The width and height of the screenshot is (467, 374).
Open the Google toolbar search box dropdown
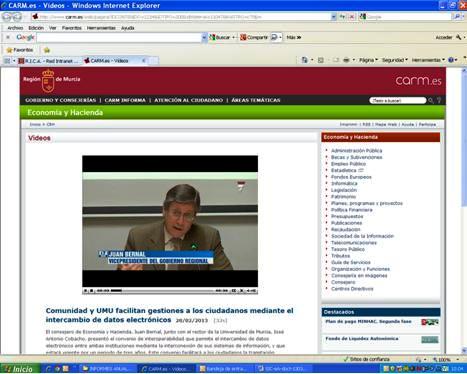click(204, 38)
